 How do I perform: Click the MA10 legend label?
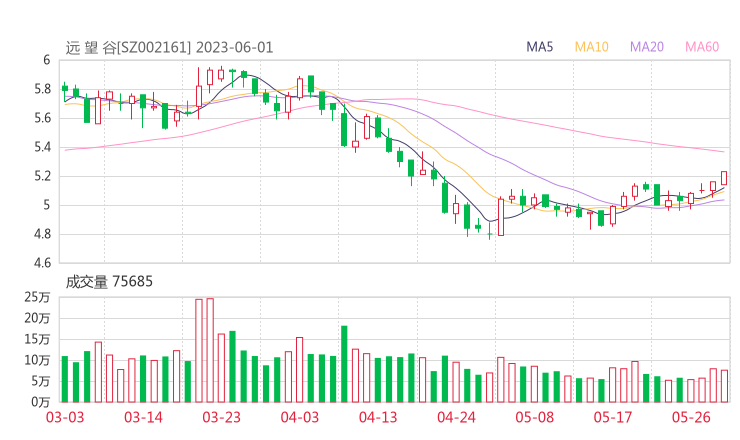pyautogui.click(x=591, y=47)
